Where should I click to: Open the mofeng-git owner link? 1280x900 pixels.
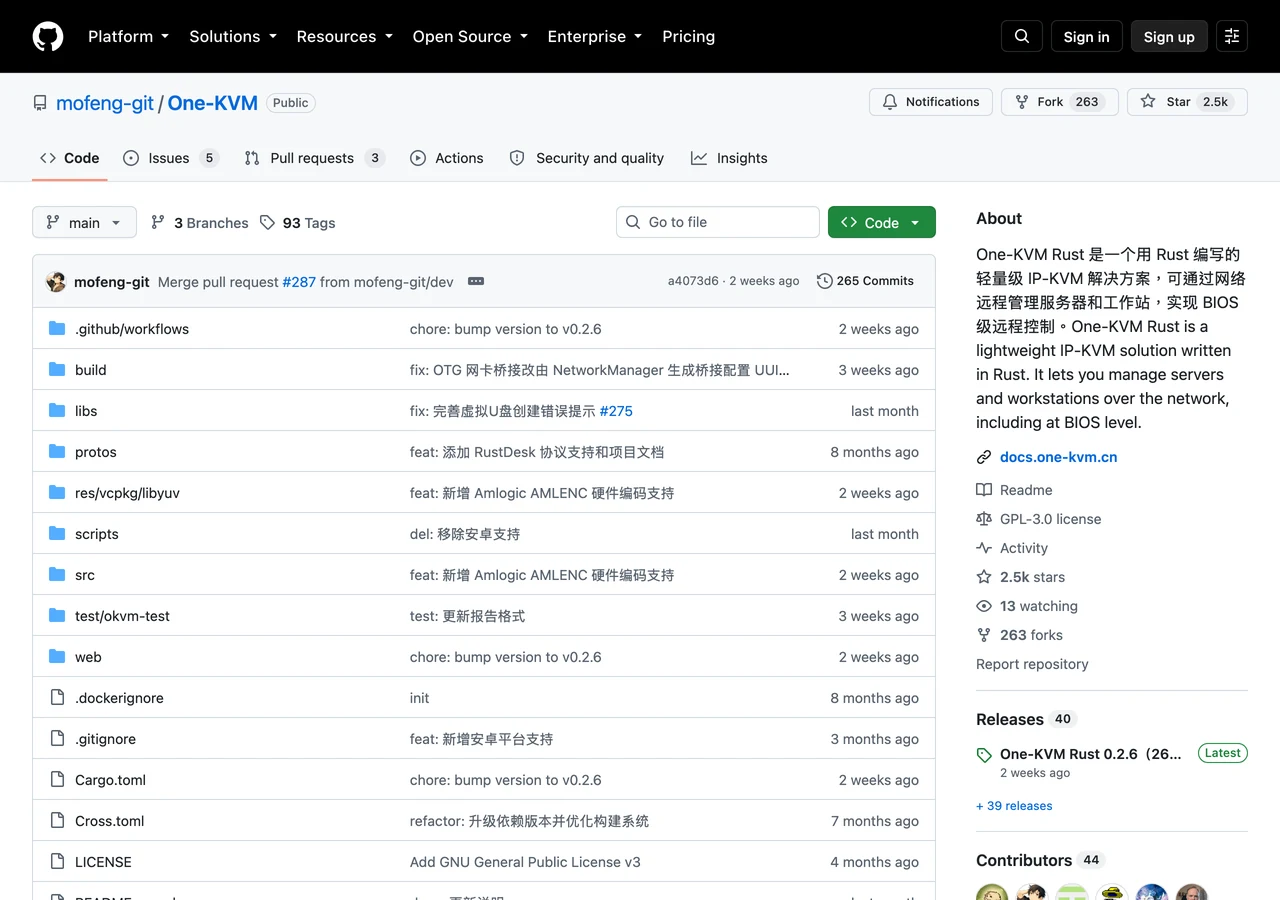(x=105, y=103)
